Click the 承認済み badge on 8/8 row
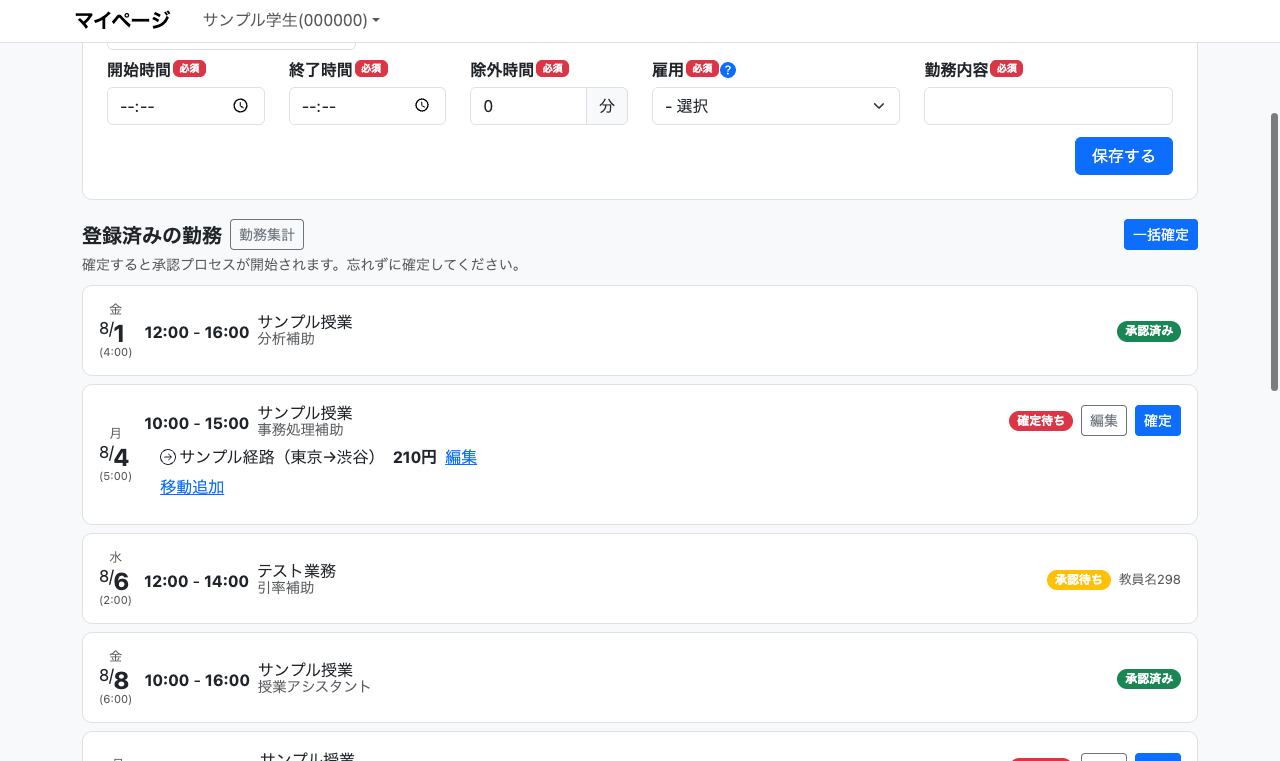 [1149, 679]
